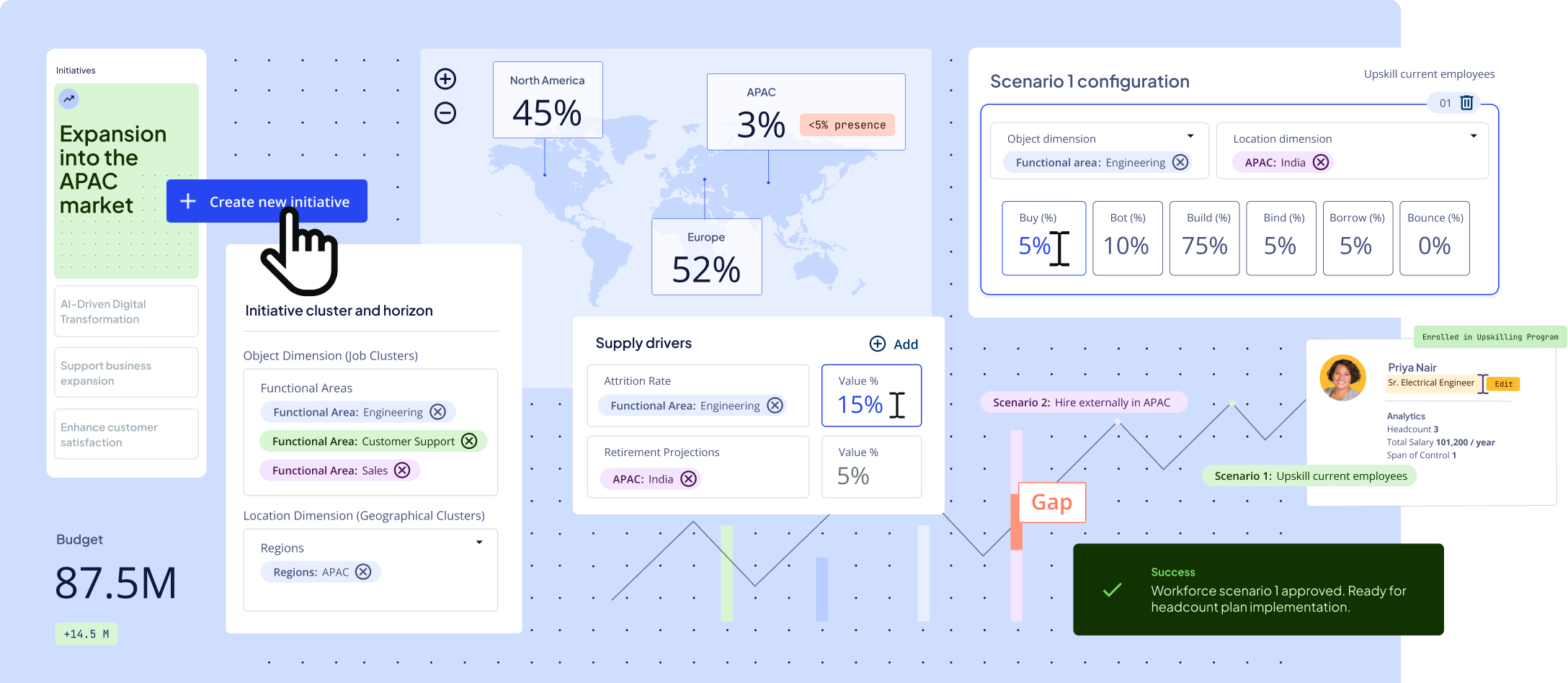Open the Regions dropdown arrow
The image size is (1568, 683).
[479, 543]
